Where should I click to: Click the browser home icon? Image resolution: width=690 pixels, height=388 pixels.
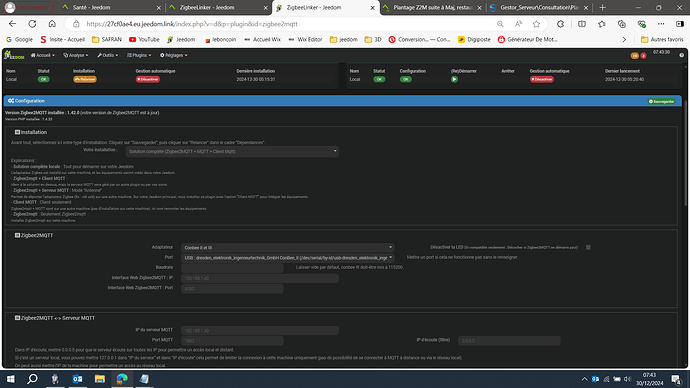[52, 24]
